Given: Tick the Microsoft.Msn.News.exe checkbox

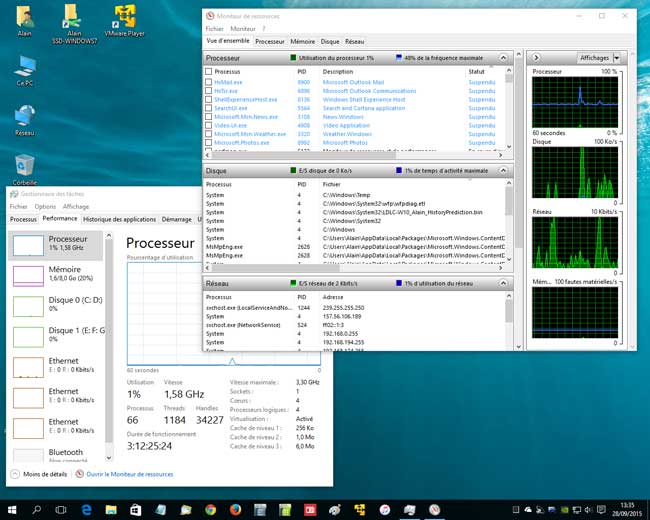Looking at the screenshot, I should coord(209,117).
